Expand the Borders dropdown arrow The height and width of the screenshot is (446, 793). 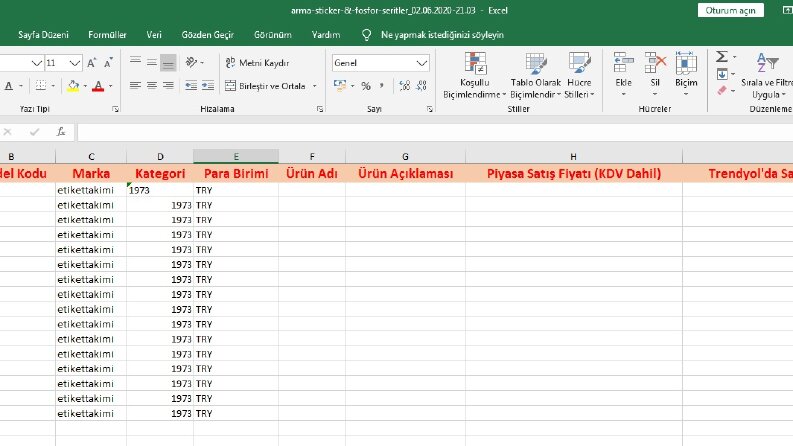[53, 86]
